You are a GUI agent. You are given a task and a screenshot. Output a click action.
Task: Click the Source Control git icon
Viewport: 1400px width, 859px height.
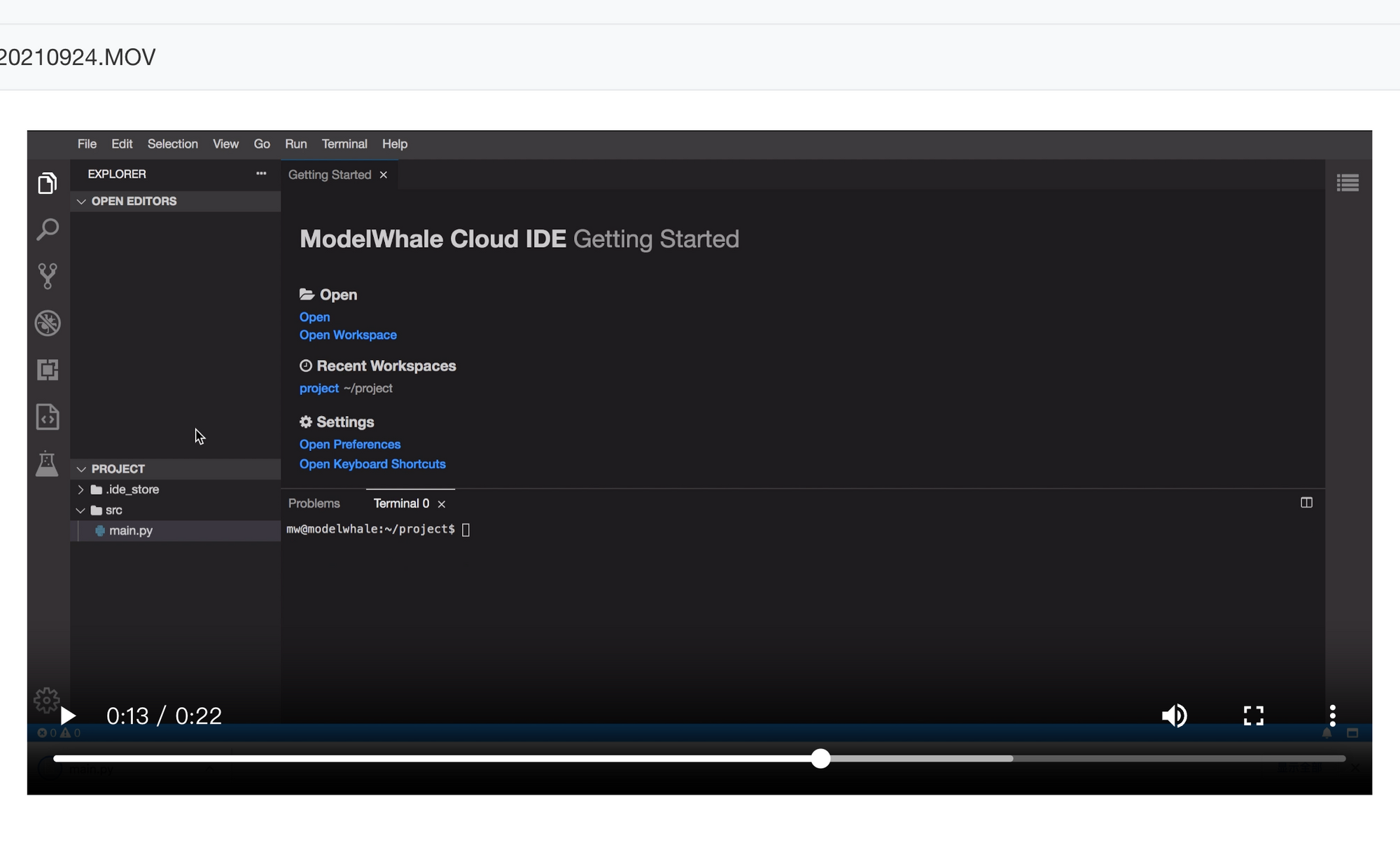(47, 276)
